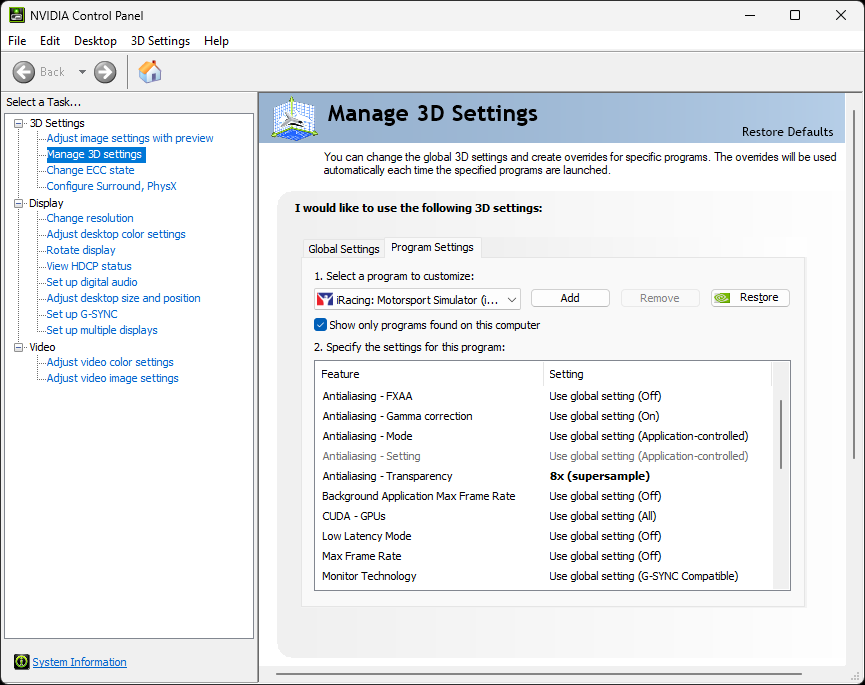Select the 'Max Frame Rate' feature row
Viewport: 865px width, 685px height.
(543, 556)
